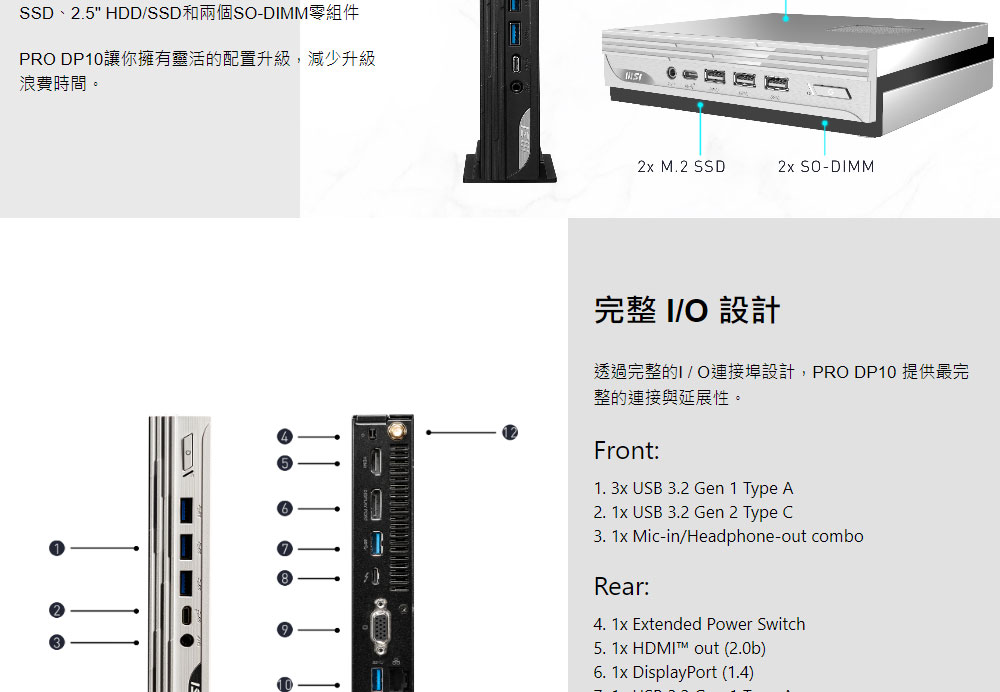Click the rear I/O panel image
This screenshot has width=1000, height=692.
click(x=383, y=554)
